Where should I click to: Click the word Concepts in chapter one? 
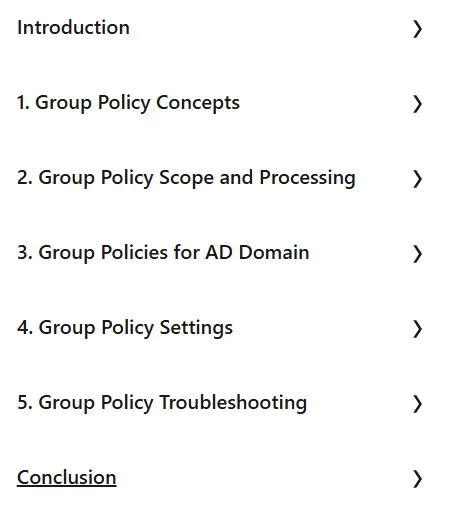198,103
